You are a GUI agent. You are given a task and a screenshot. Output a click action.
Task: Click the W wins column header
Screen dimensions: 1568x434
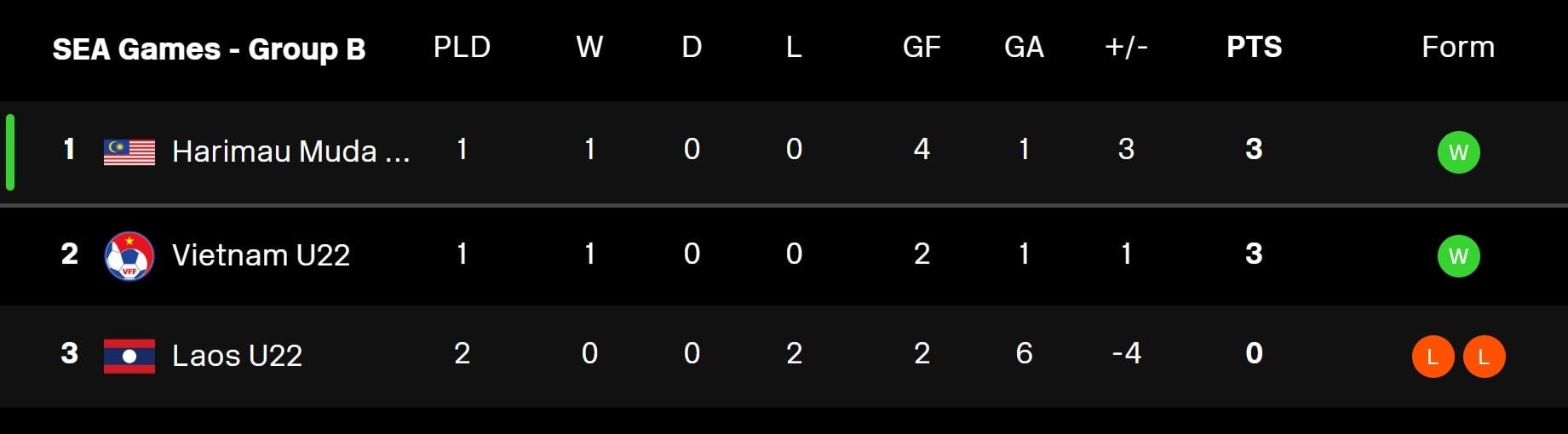click(589, 48)
